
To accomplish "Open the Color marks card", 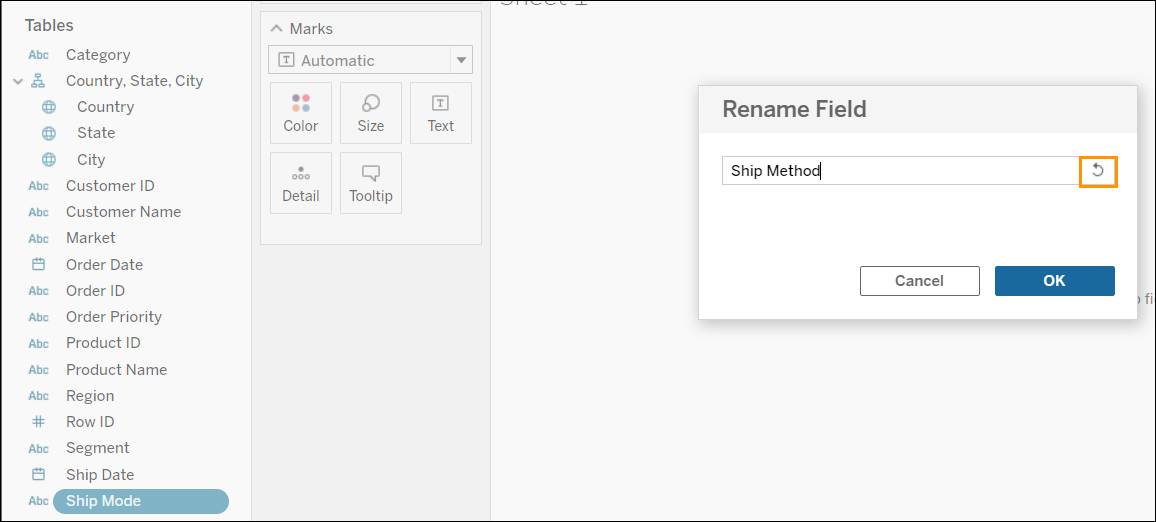I will pyautogui.click(x=301, y=113).
